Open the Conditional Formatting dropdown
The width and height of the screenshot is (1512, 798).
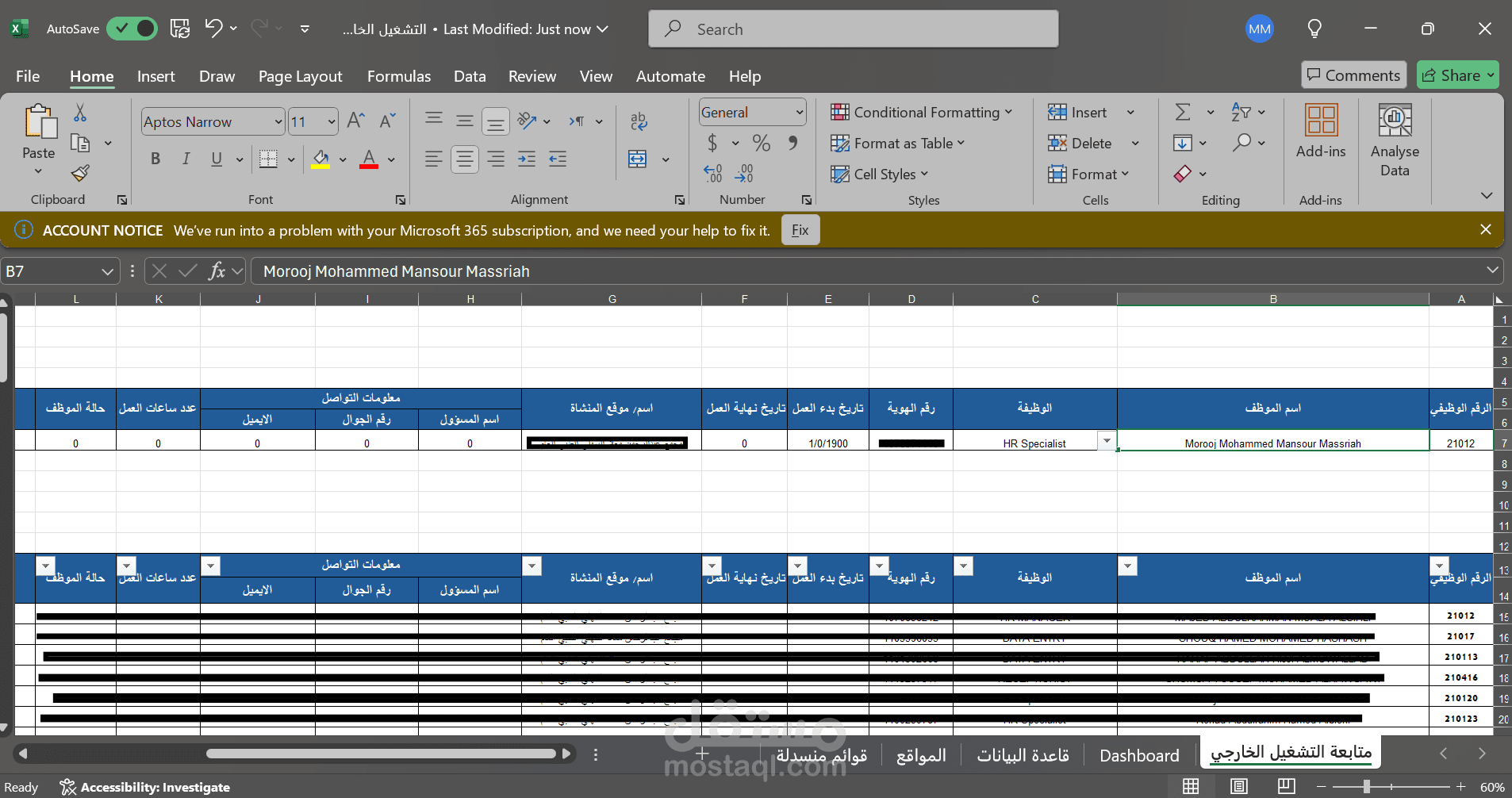pos(921,112)
